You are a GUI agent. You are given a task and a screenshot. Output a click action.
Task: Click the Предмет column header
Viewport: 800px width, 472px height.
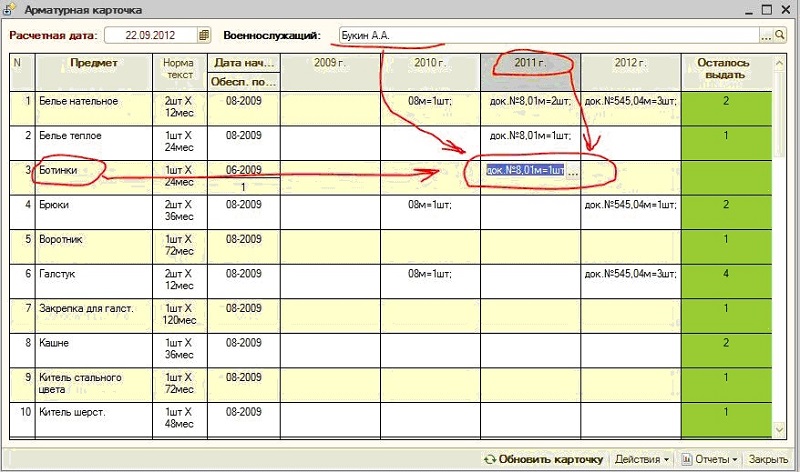[94, 63]
